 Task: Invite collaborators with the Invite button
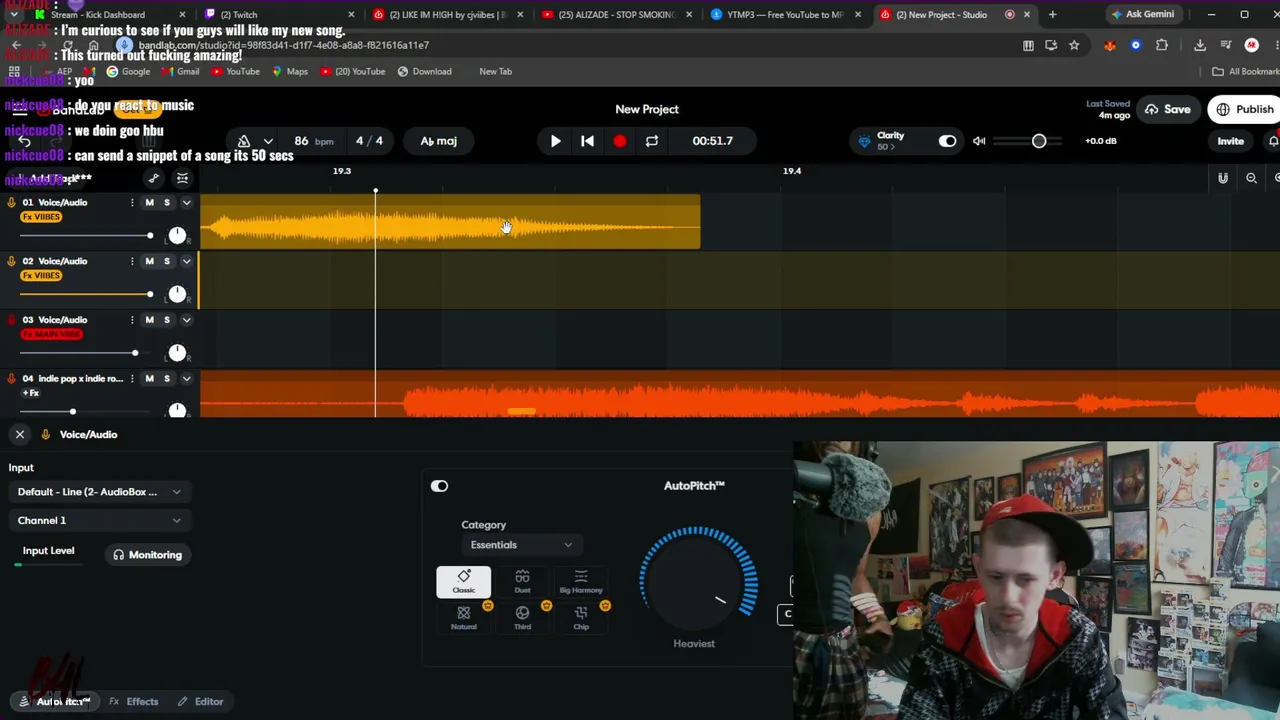coord(1230,141)
